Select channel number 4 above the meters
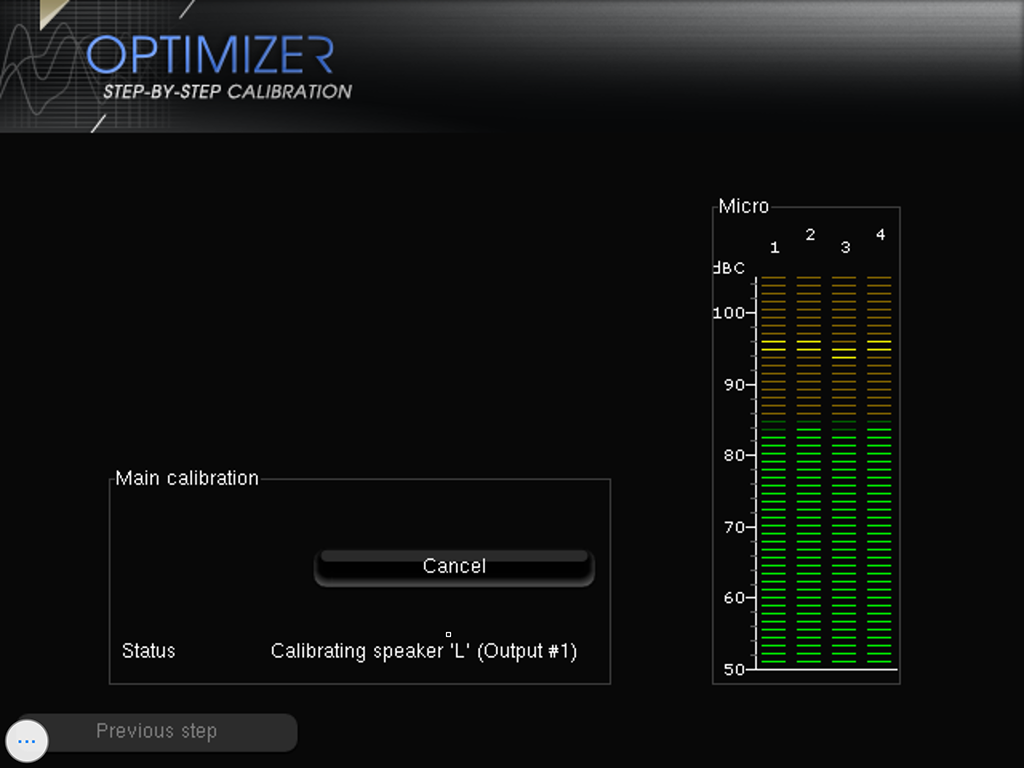The height and width of the screenshot is (768, 1024). 880,235
